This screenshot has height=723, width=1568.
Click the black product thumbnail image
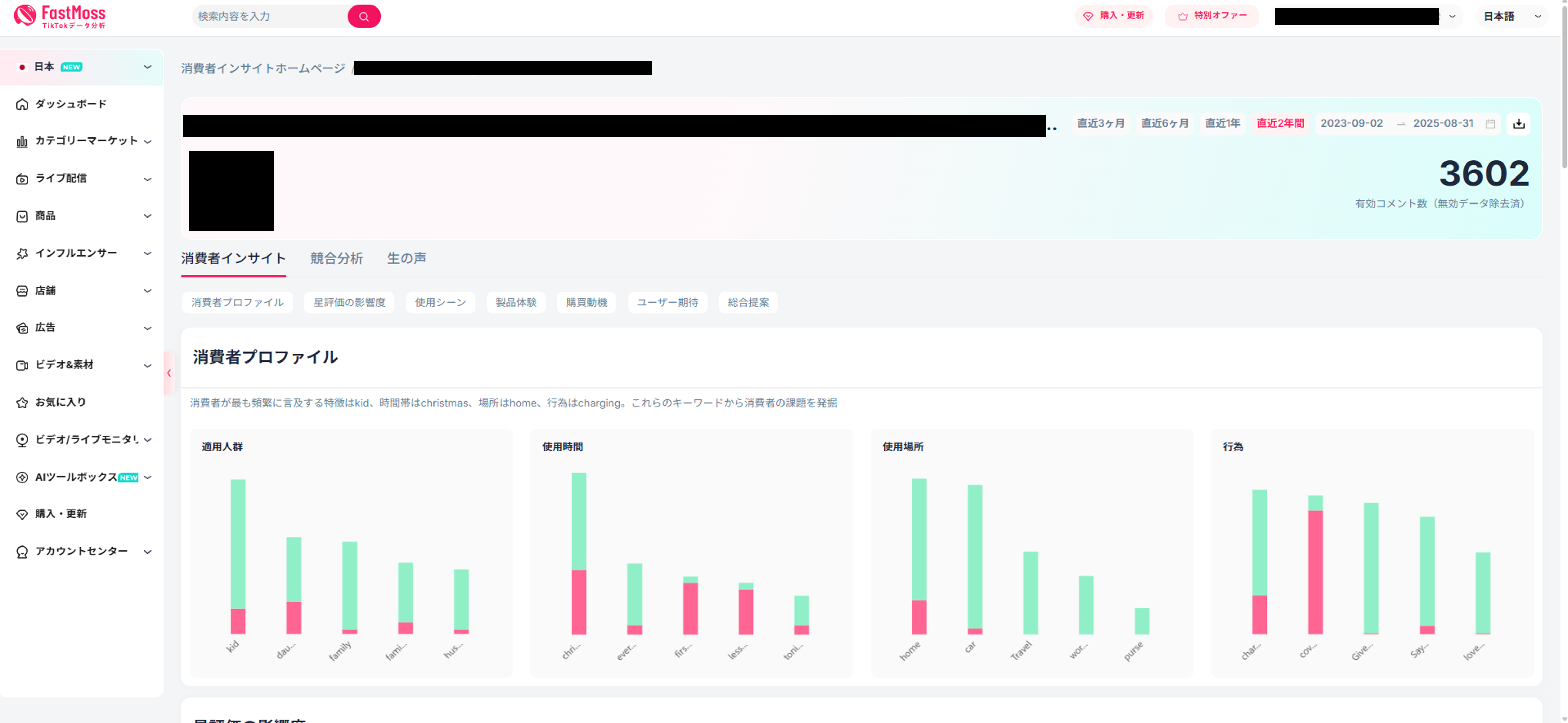coord(231,190)
